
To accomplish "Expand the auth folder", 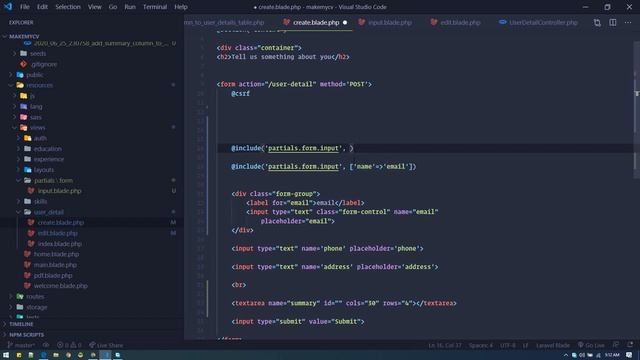I will click(18, 138).
